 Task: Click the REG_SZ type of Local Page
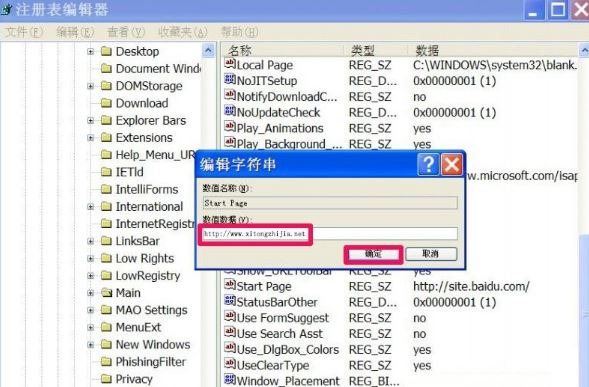coord(370,65)
